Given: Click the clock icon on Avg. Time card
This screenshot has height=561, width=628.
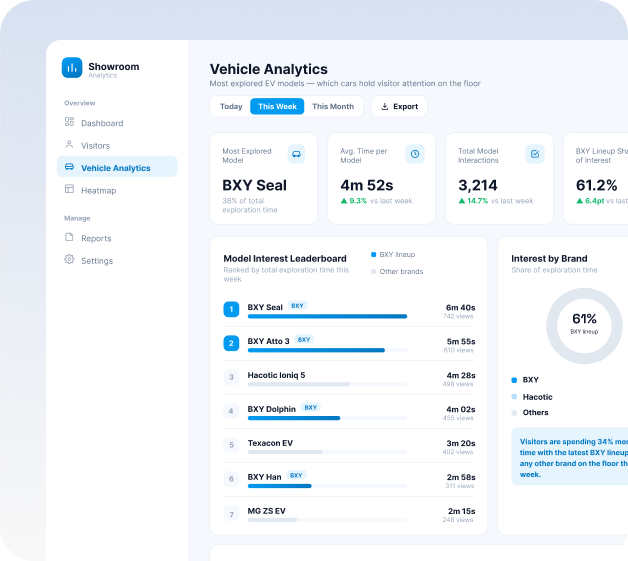Looking at the screenshot, I should point(415,154).
